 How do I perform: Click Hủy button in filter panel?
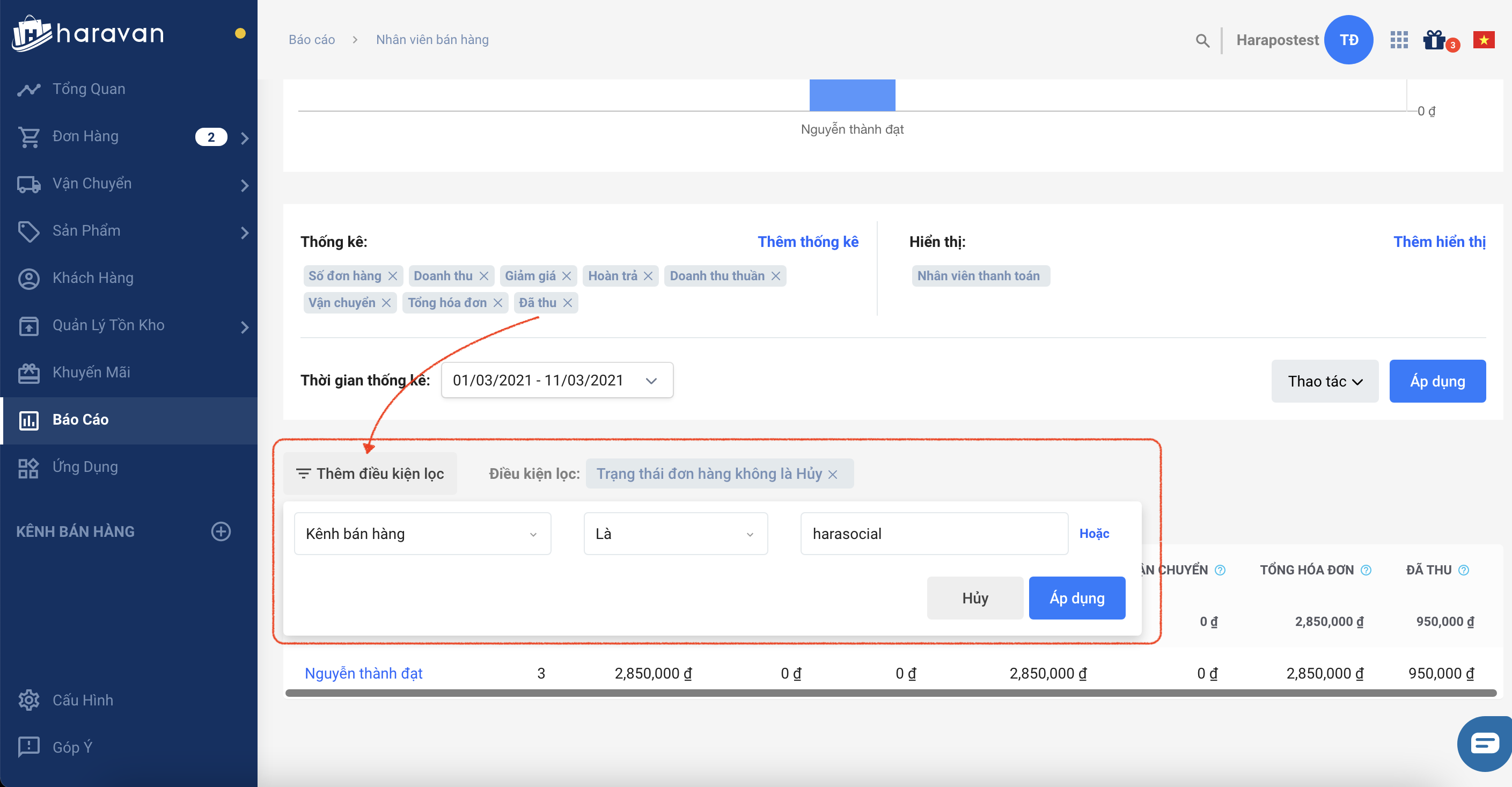(974, 598)
